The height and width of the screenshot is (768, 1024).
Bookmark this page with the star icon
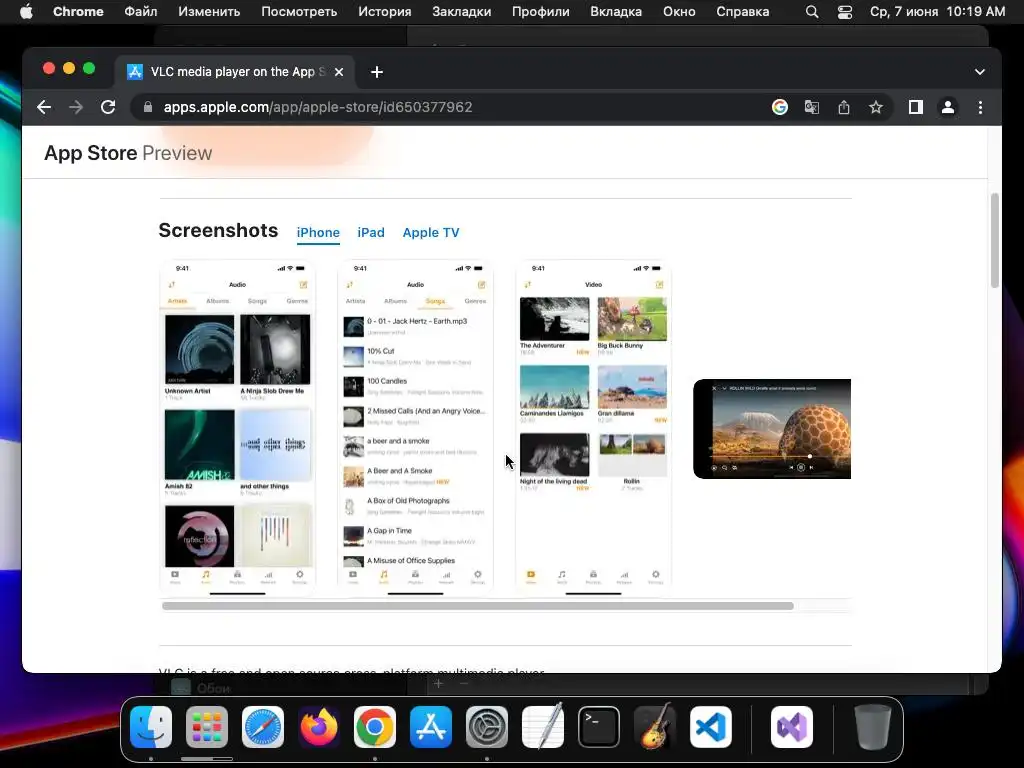tap(876, 107)
